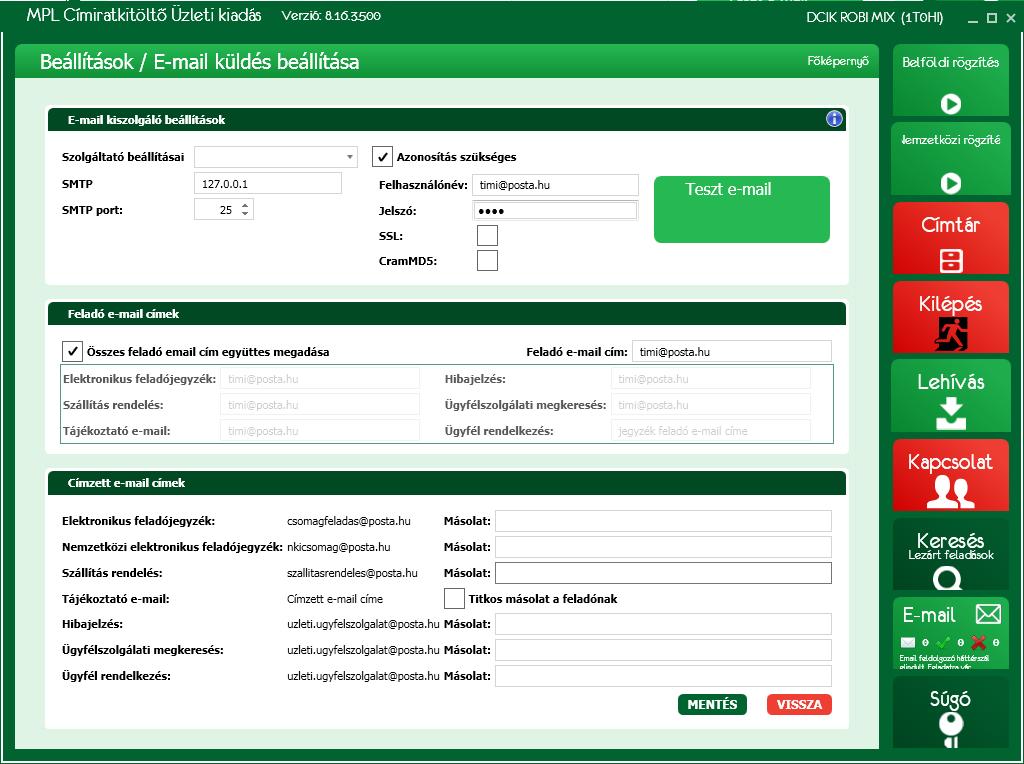Viewport: 1024px width, 764px height.
Task: Decrease SMTP port with down arrow
Action: point(245,214)
